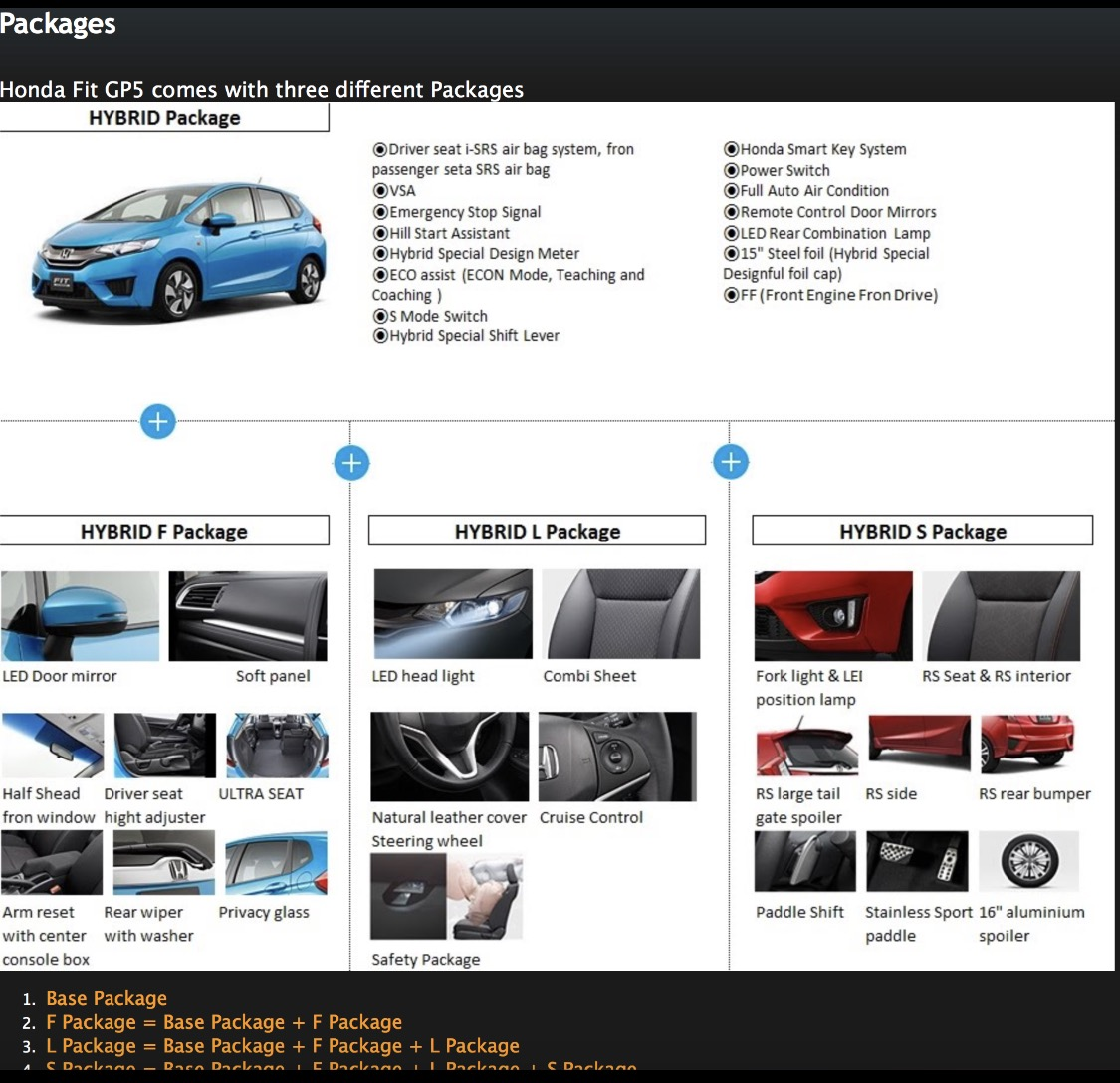The image size is (1120, 1083).
Task: Open the Driver seat hight adjuster image
Action: [x=165, y=746]
